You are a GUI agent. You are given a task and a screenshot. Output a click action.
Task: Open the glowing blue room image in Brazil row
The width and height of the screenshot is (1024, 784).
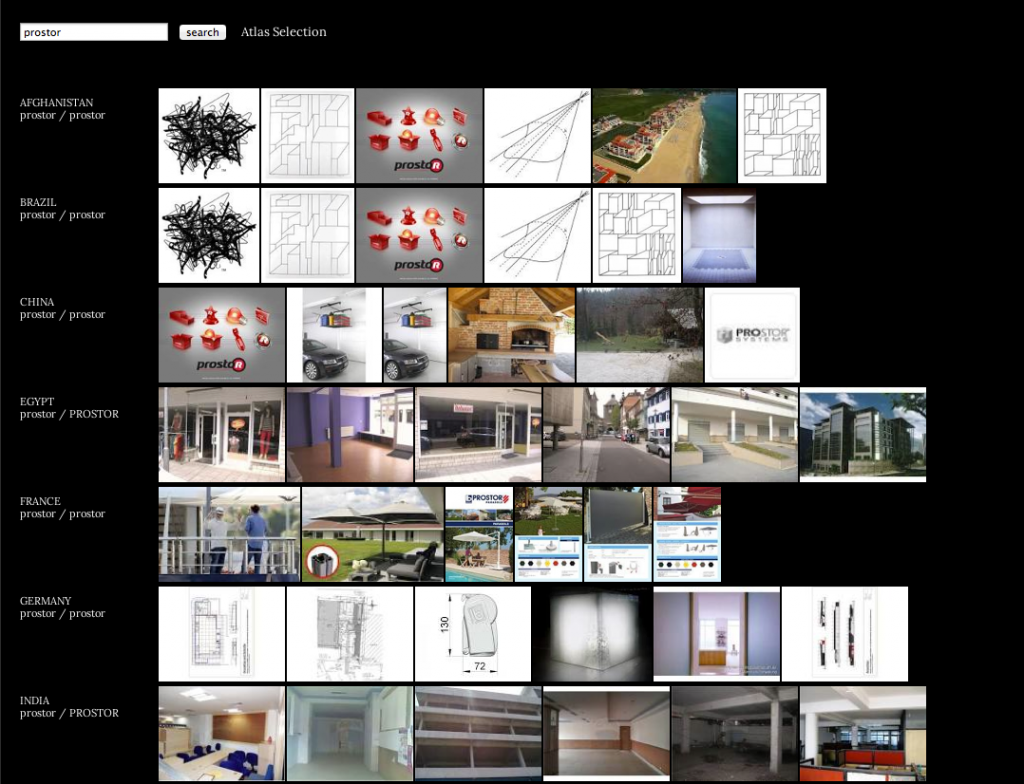pyautogui.click(x=719, y=235)
